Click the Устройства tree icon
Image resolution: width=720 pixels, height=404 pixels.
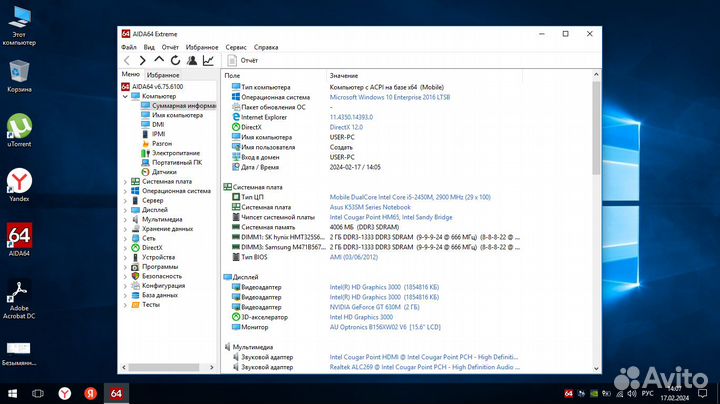point(135,258)
